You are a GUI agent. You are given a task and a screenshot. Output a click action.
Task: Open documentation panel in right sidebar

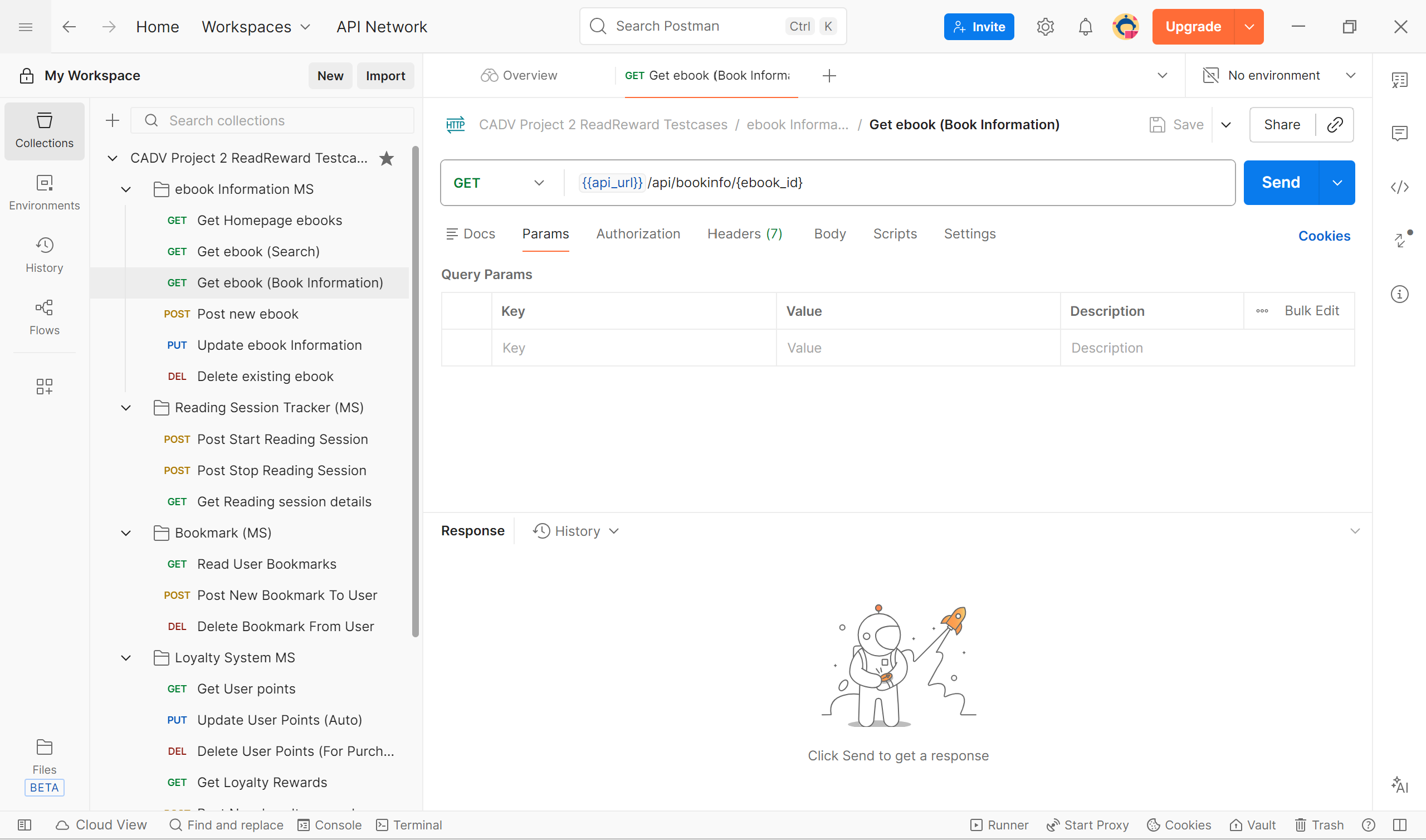pyautogui.click(x=1399, y=80)
